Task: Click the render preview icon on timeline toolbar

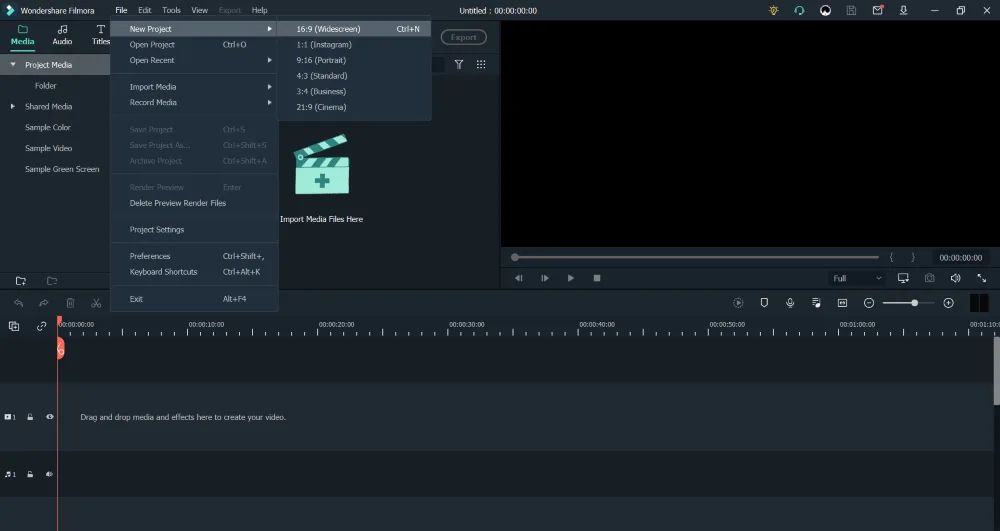Action: click(x=739, y=303)
